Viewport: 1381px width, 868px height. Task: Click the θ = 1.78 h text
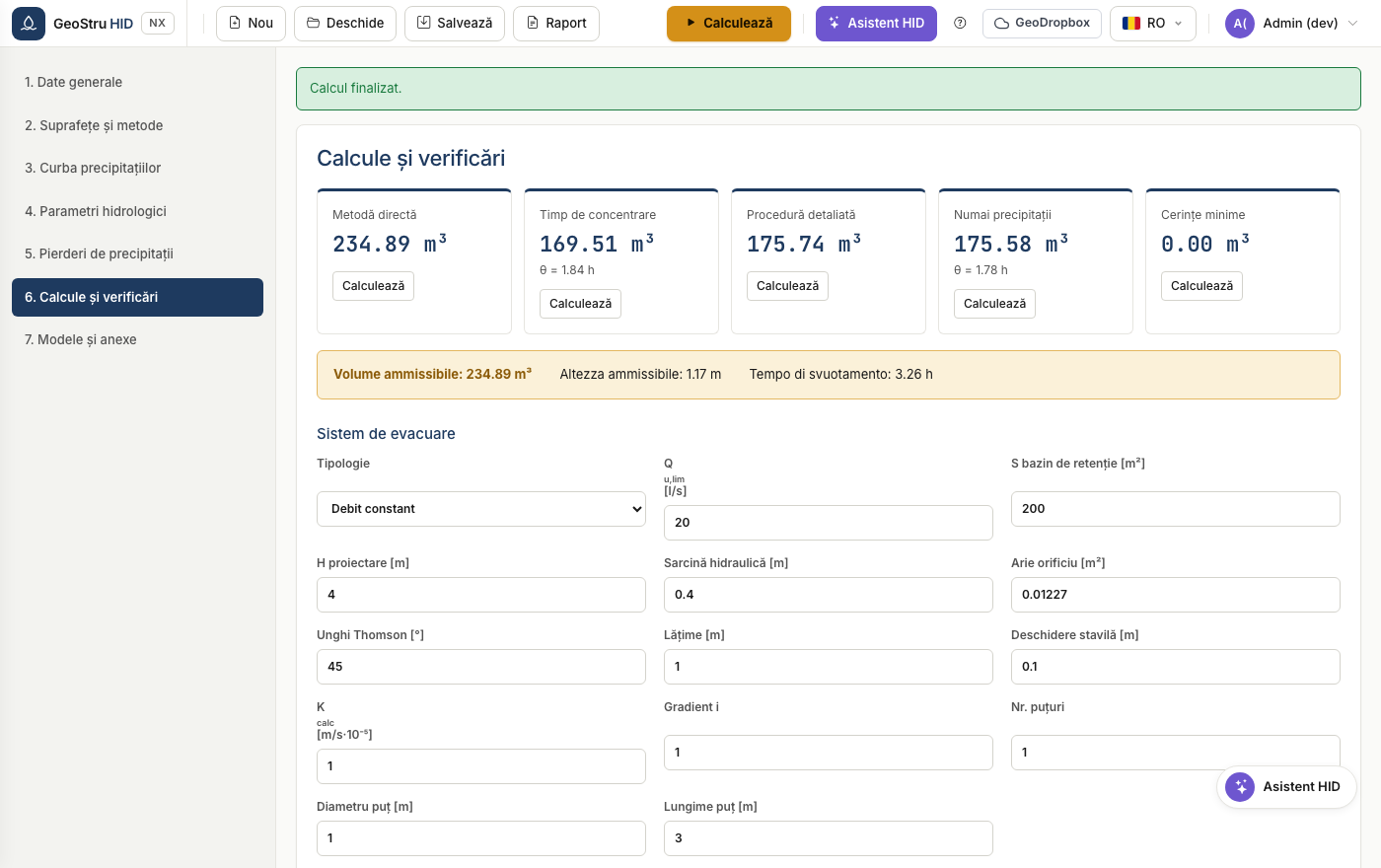(981, 270)
